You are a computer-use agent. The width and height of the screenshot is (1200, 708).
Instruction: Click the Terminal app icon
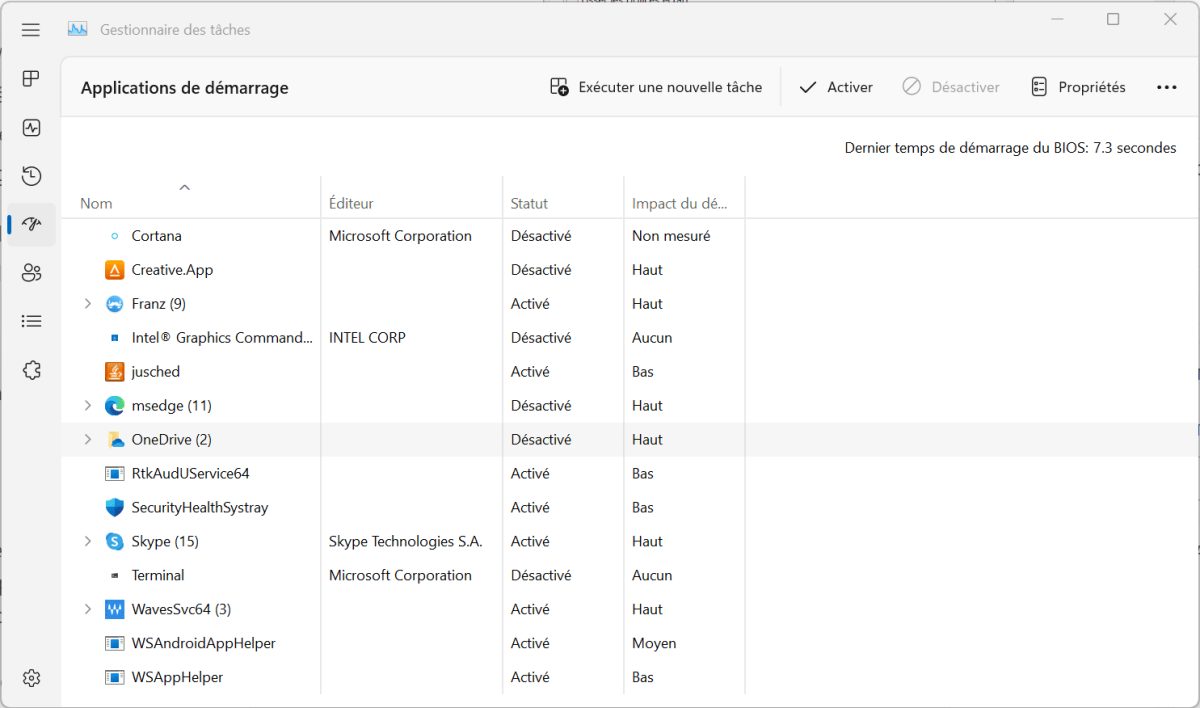(x=114, y=576)
